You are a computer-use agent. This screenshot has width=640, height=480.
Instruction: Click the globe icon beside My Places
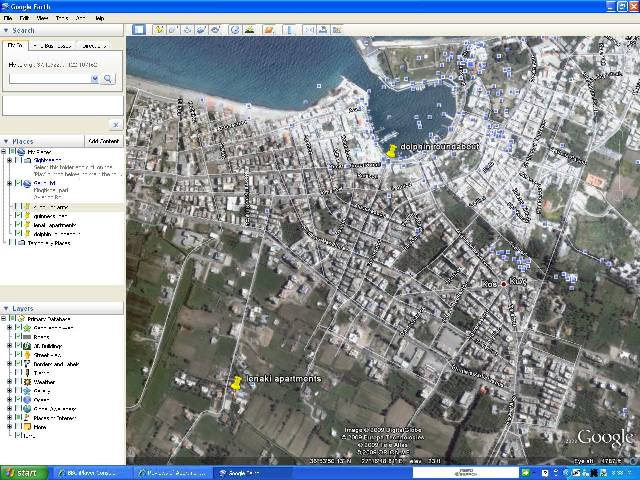tap(21, 151)
